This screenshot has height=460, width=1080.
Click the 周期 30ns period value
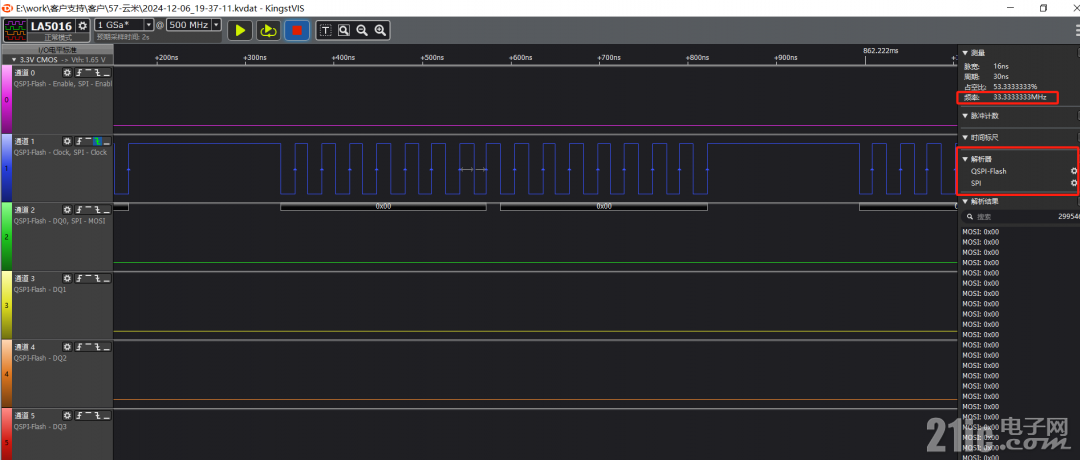(1000, 76)
